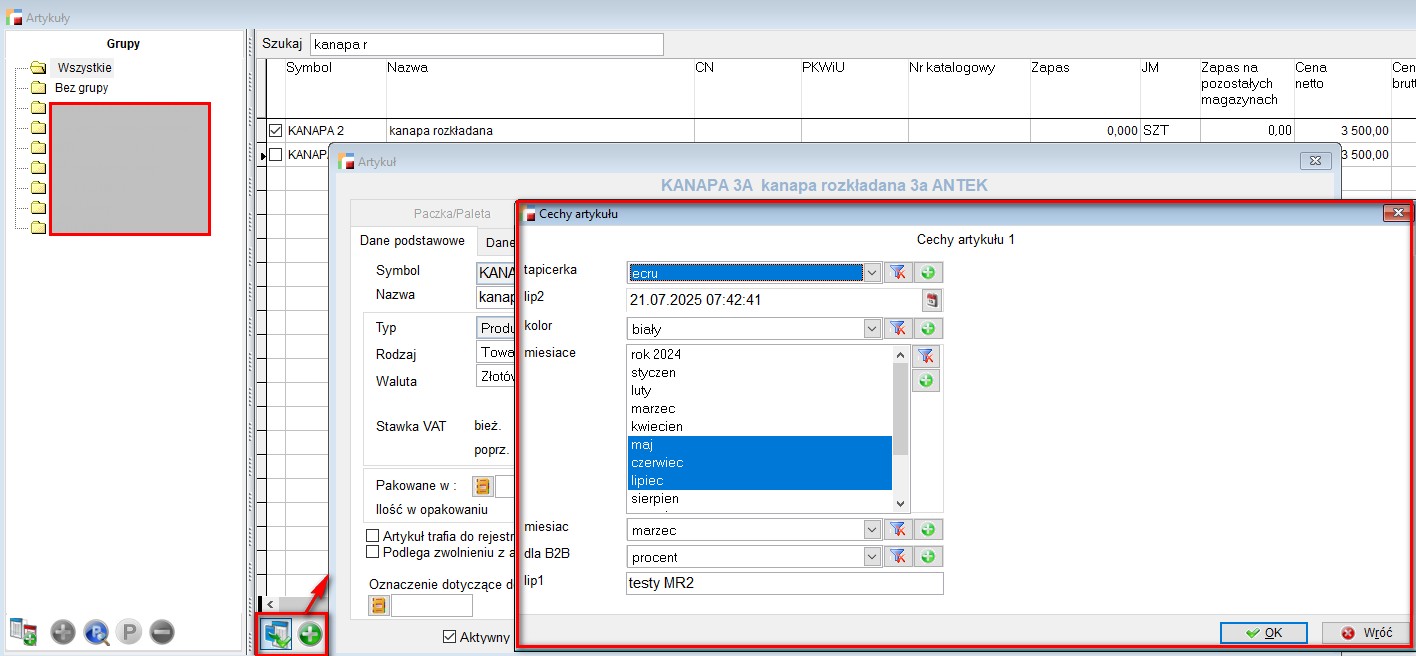Image resolution: width=1416 pixels, height=656 pixels.
Task: Click the blue P search icon
Action: 96,632
